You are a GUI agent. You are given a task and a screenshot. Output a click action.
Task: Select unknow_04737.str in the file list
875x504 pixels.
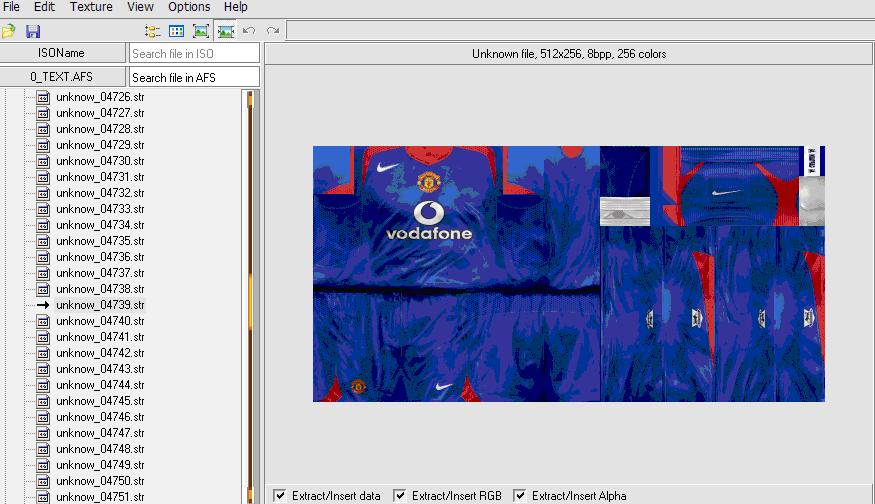coord(100,273)
